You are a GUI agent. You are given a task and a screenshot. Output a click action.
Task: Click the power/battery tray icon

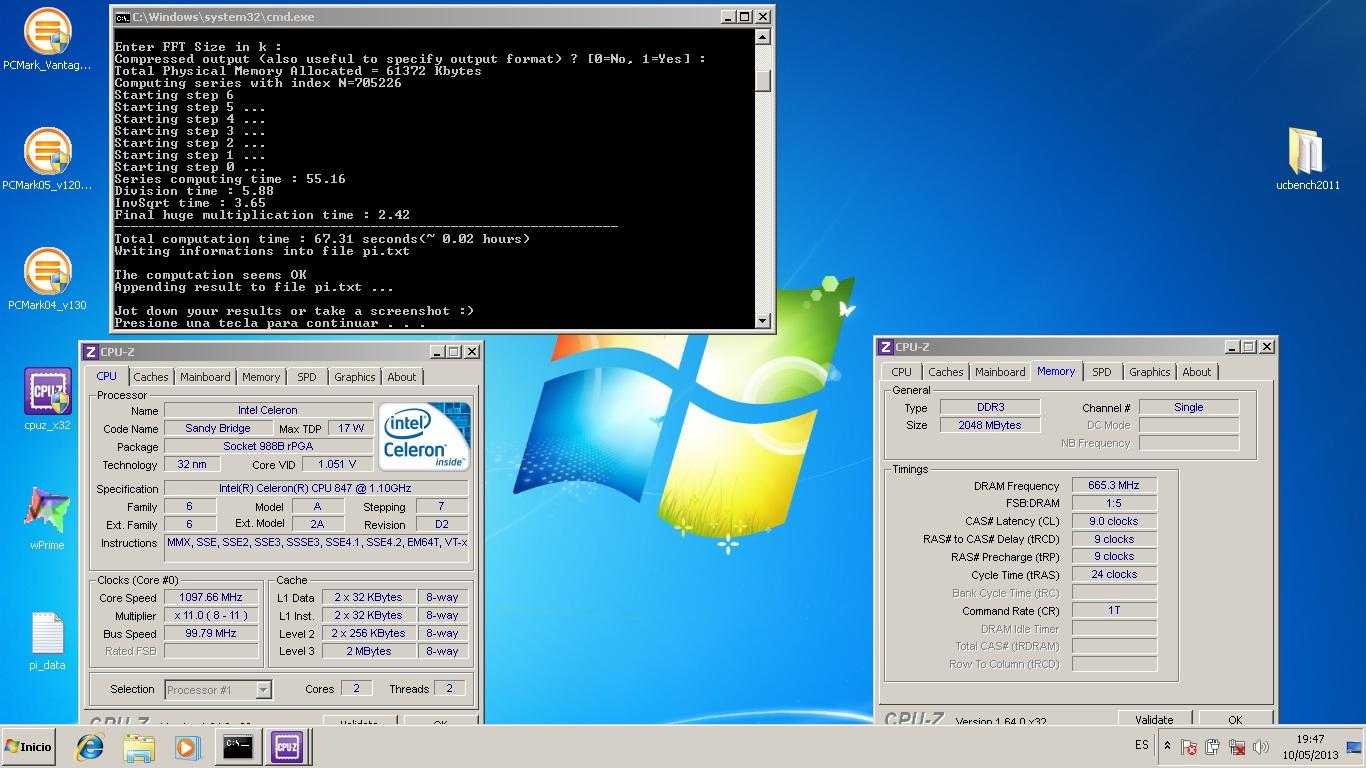pyautogui.click(x=1213, y=747)
